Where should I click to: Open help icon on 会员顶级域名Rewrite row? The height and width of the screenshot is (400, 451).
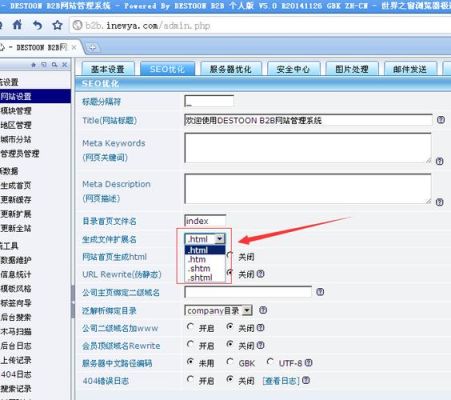point(261,345)
